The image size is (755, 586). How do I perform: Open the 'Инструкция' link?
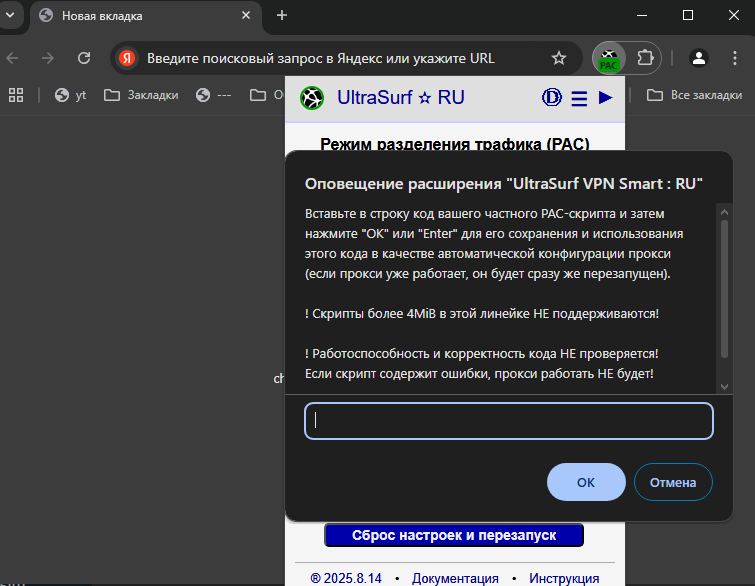564,578
